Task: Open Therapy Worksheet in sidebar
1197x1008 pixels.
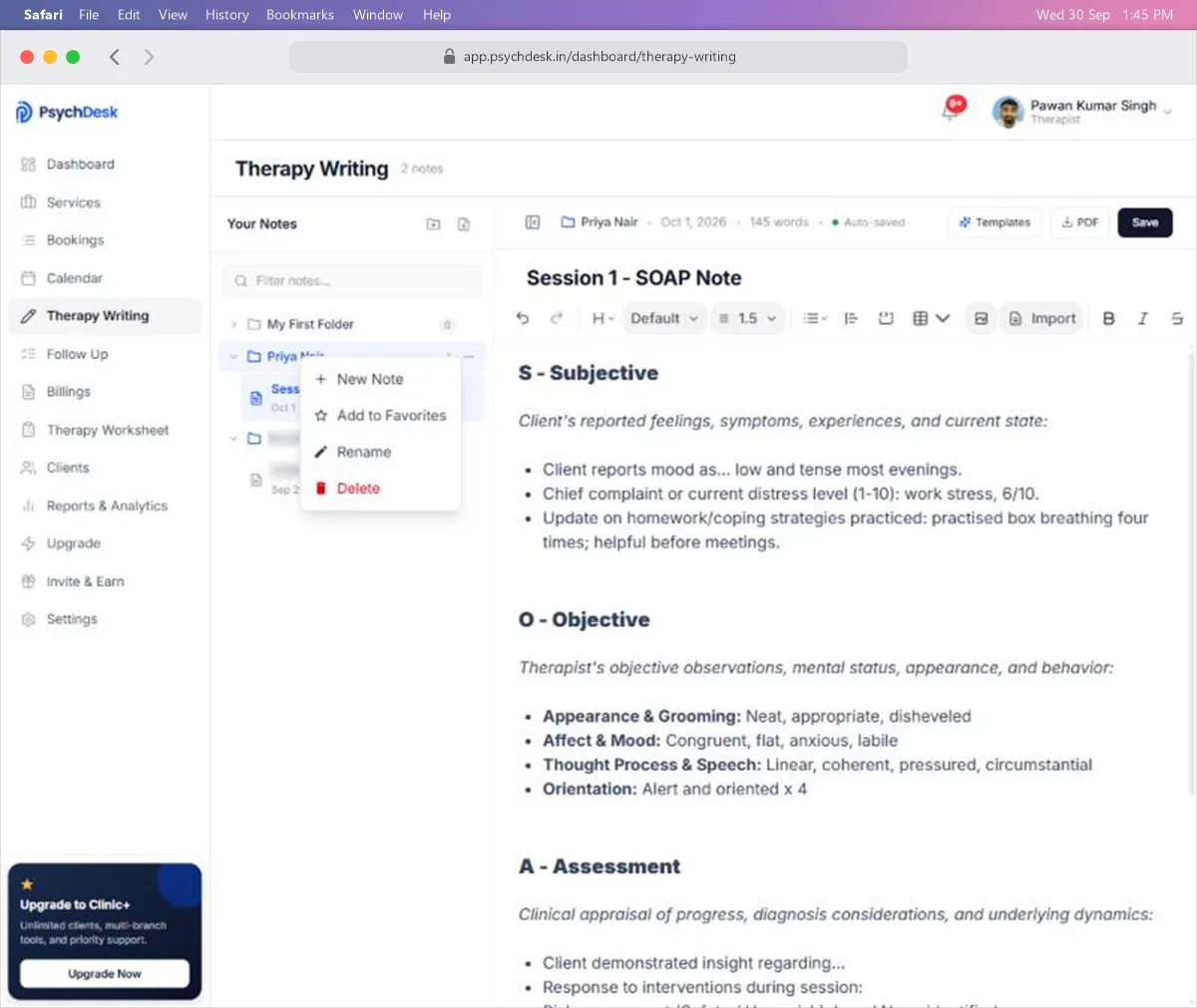Action: tap(106, 430)
